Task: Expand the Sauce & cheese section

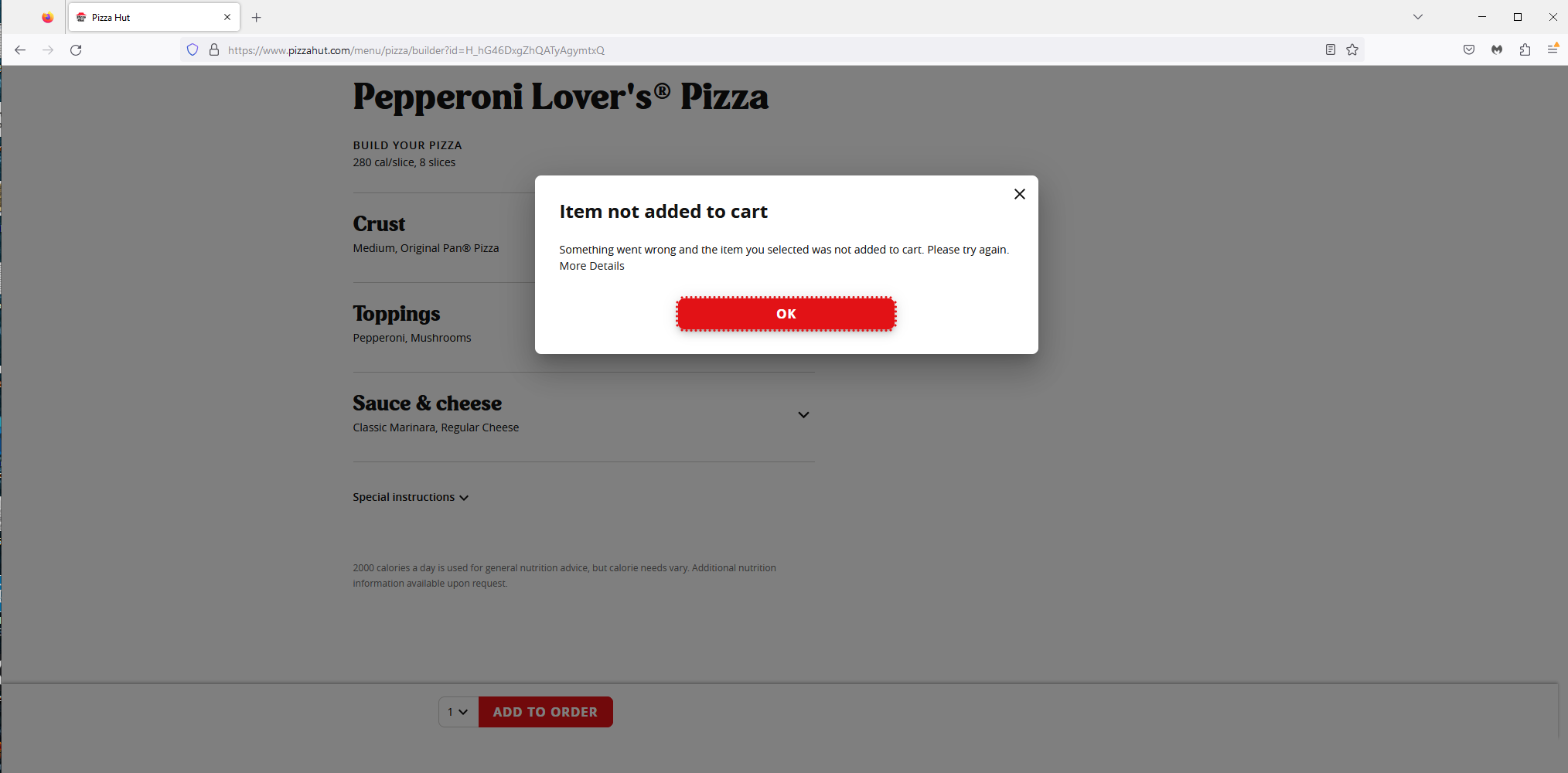Action: coord(803,415)
